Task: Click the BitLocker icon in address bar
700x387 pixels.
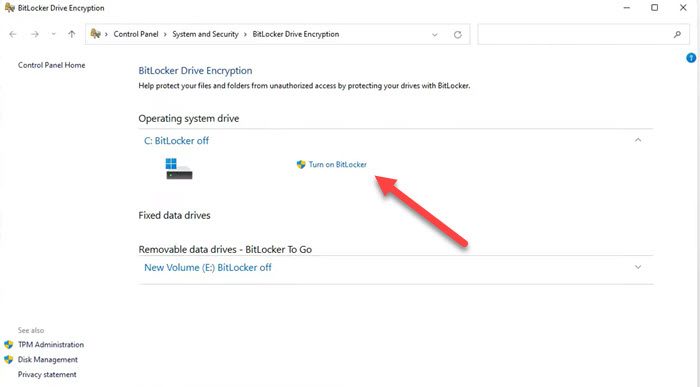Action: click(95, 34)
